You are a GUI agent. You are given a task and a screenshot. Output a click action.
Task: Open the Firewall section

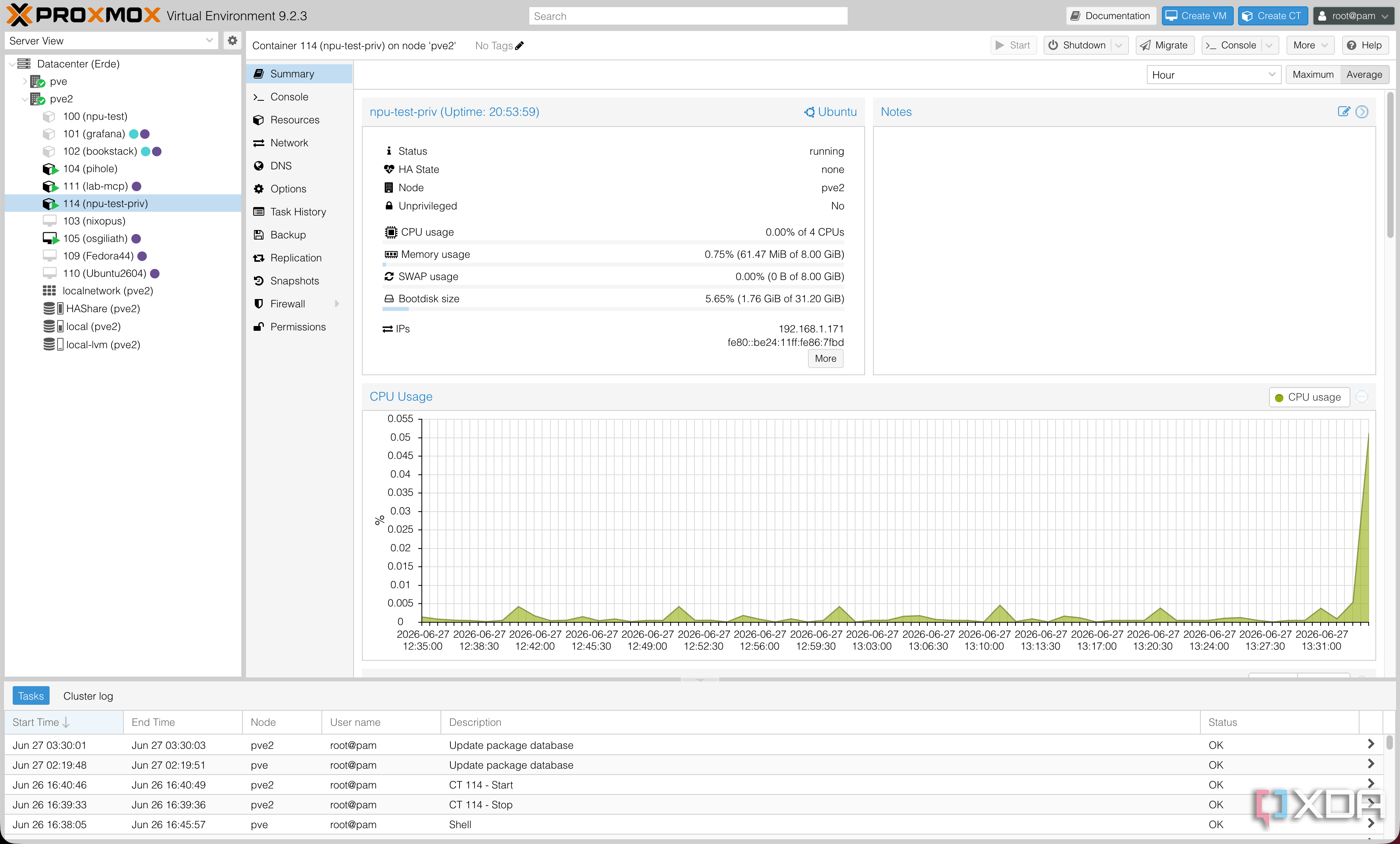(300, 303)
